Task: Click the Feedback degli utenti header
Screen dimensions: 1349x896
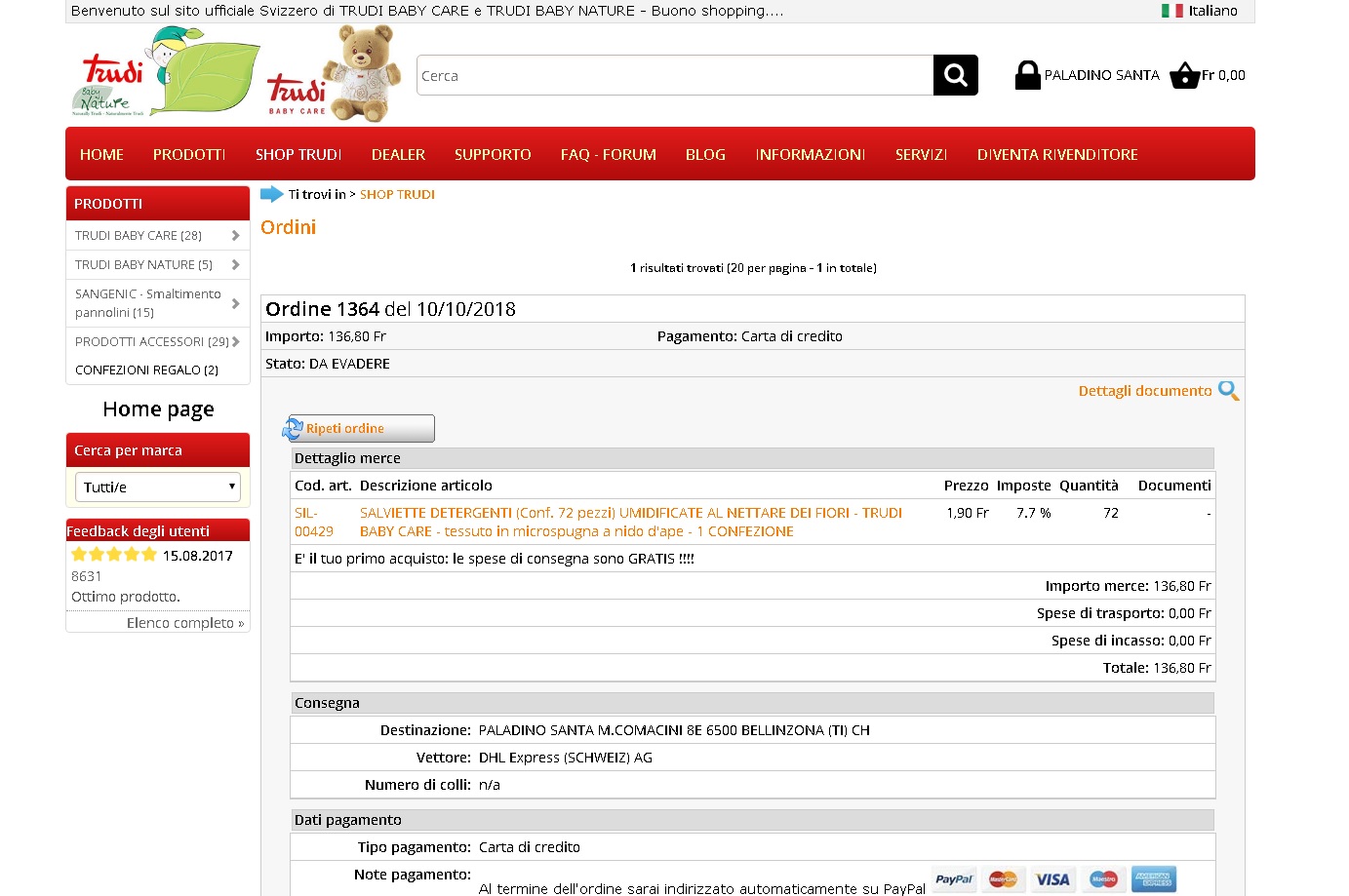Action: (x=158, y=530)
